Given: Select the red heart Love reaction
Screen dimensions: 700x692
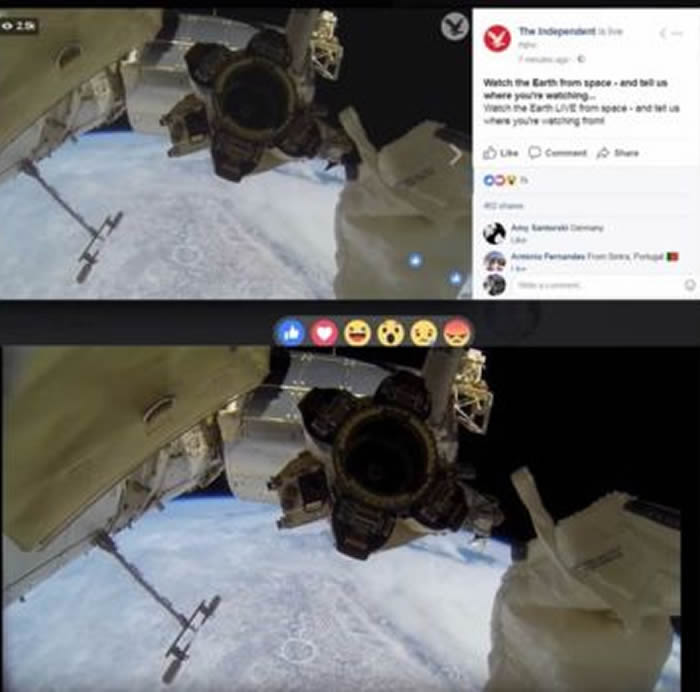Looking at the screenshot, I should point(324,333).
